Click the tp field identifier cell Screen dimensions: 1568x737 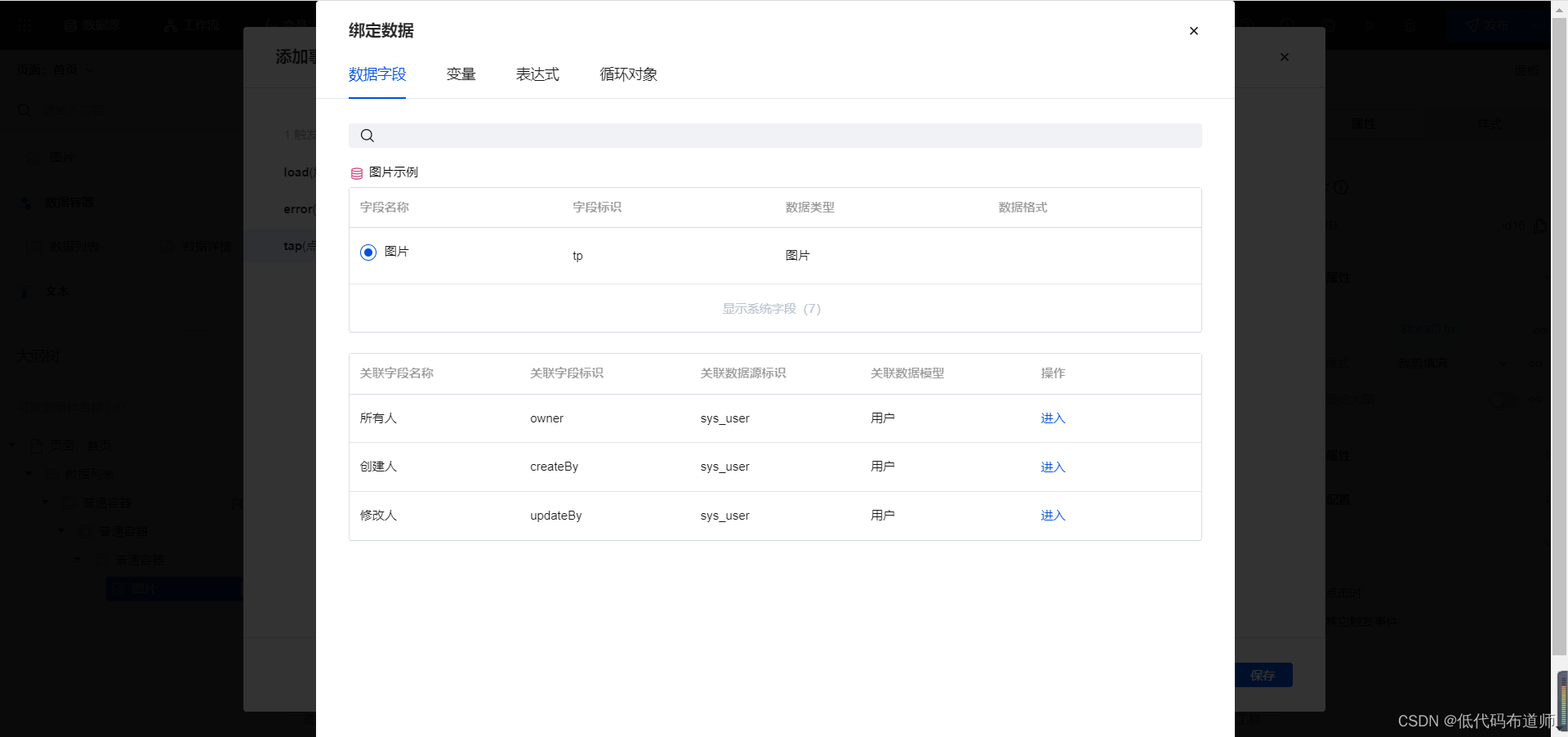click(577, 256)
